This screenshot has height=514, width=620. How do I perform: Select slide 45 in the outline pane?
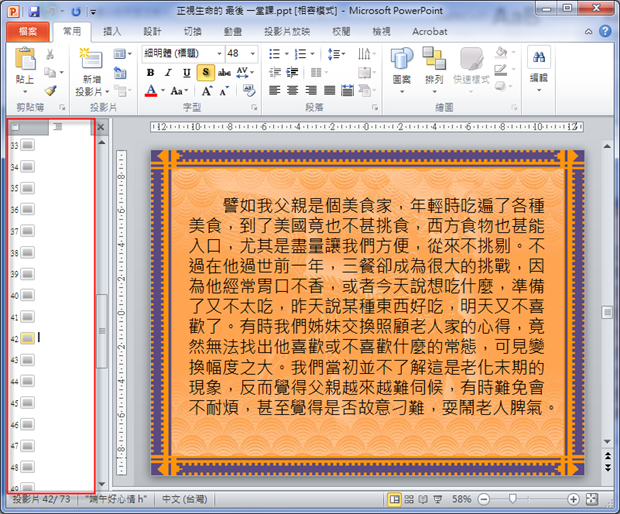point(27,402)
